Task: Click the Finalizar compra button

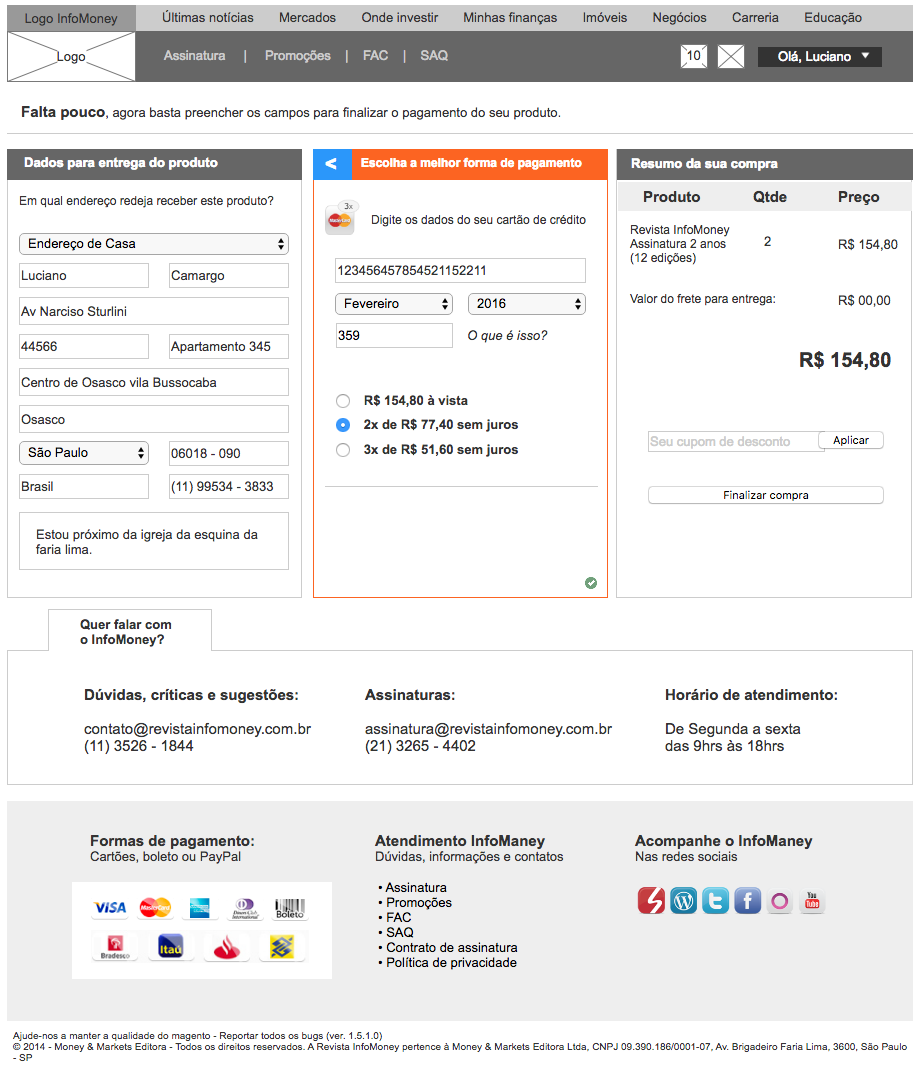Action: tap(766, 495)
